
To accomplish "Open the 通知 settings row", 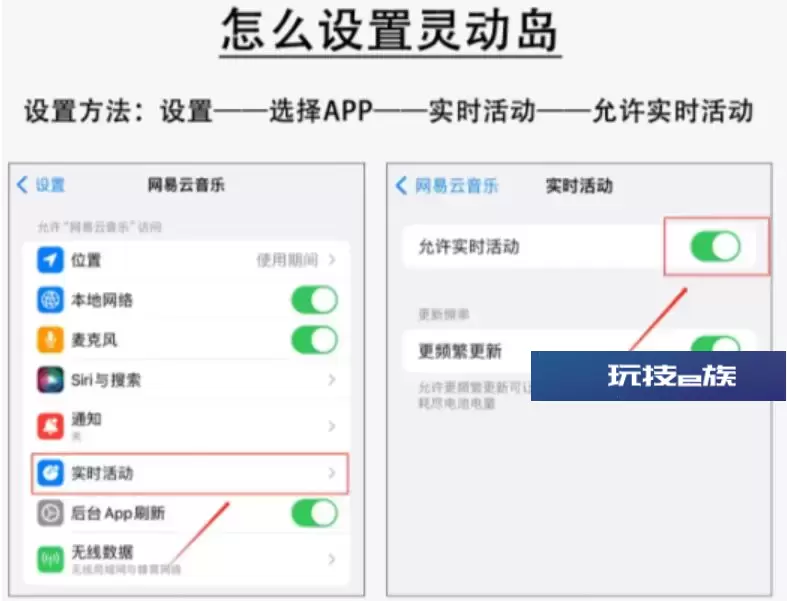I will 187,426.
